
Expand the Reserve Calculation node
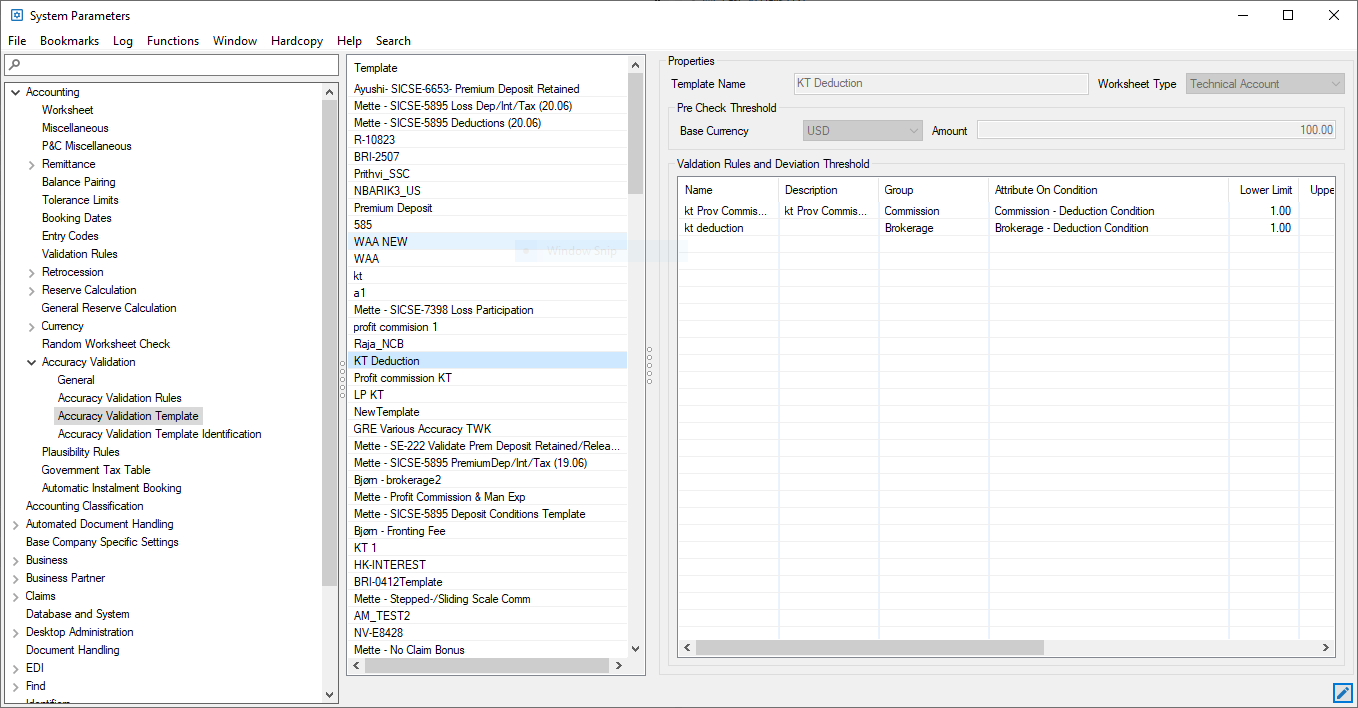31,290
